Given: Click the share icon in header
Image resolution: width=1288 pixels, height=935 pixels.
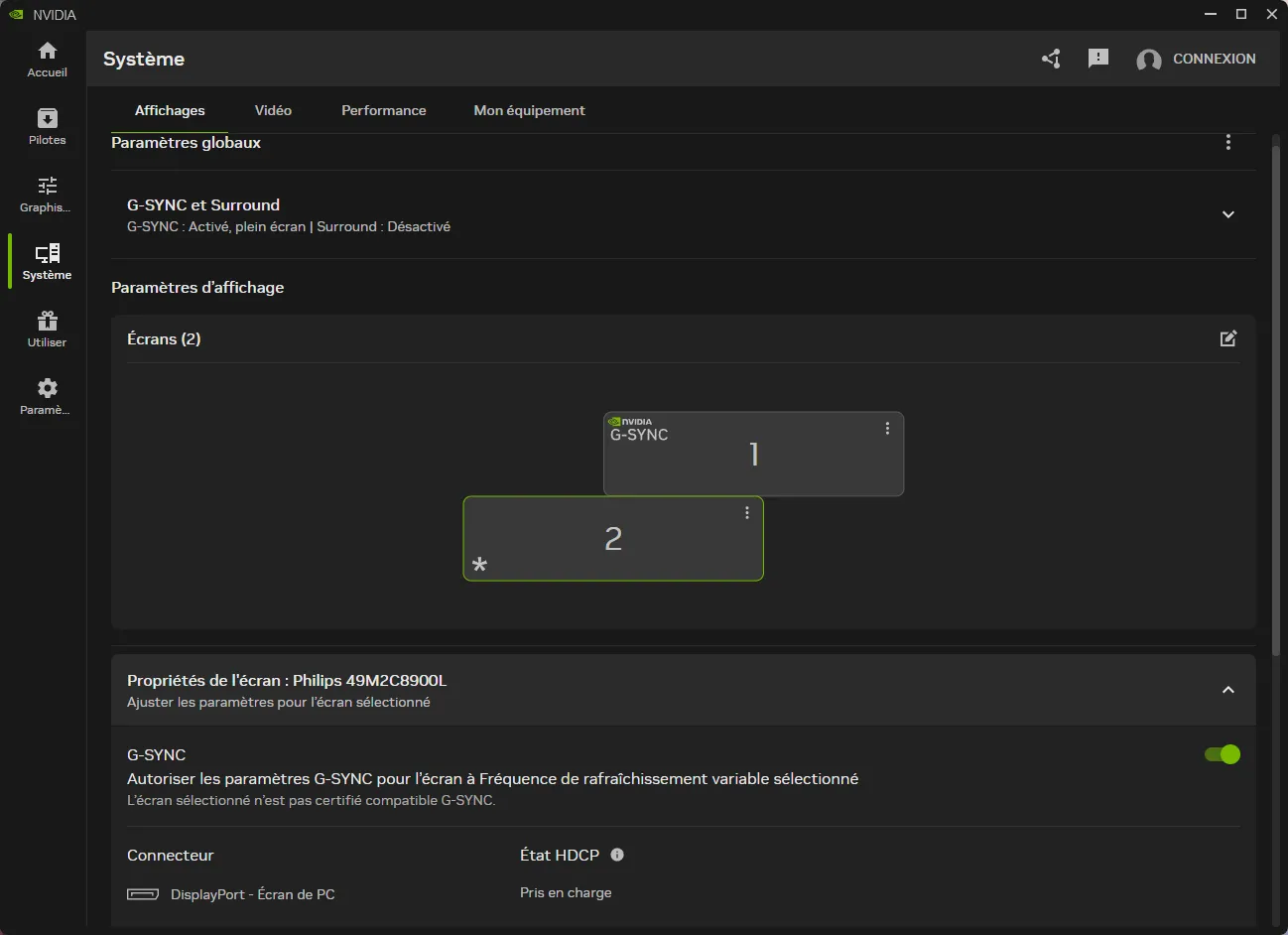Looking at the screenshot, I should pyautogui.click(x=1051, y=59).
